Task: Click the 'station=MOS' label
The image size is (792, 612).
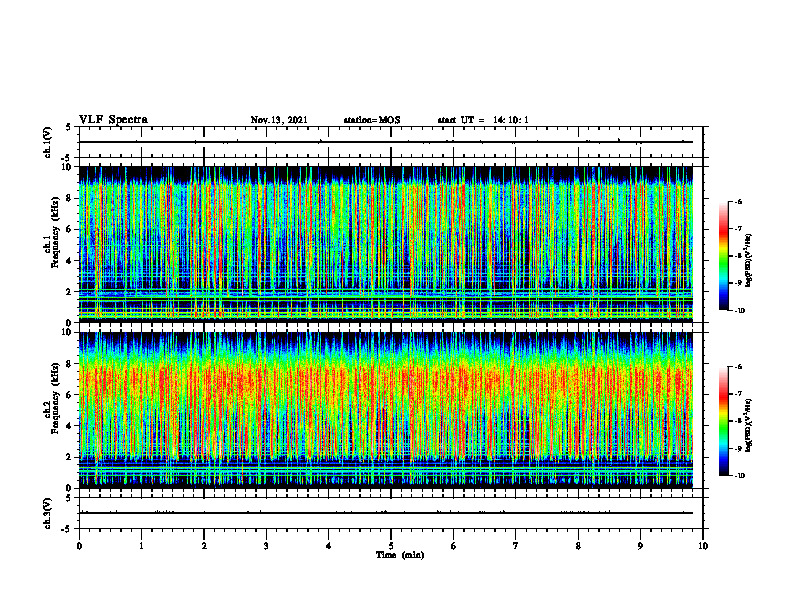Action: pyautogui.click(x=372, y=120)
